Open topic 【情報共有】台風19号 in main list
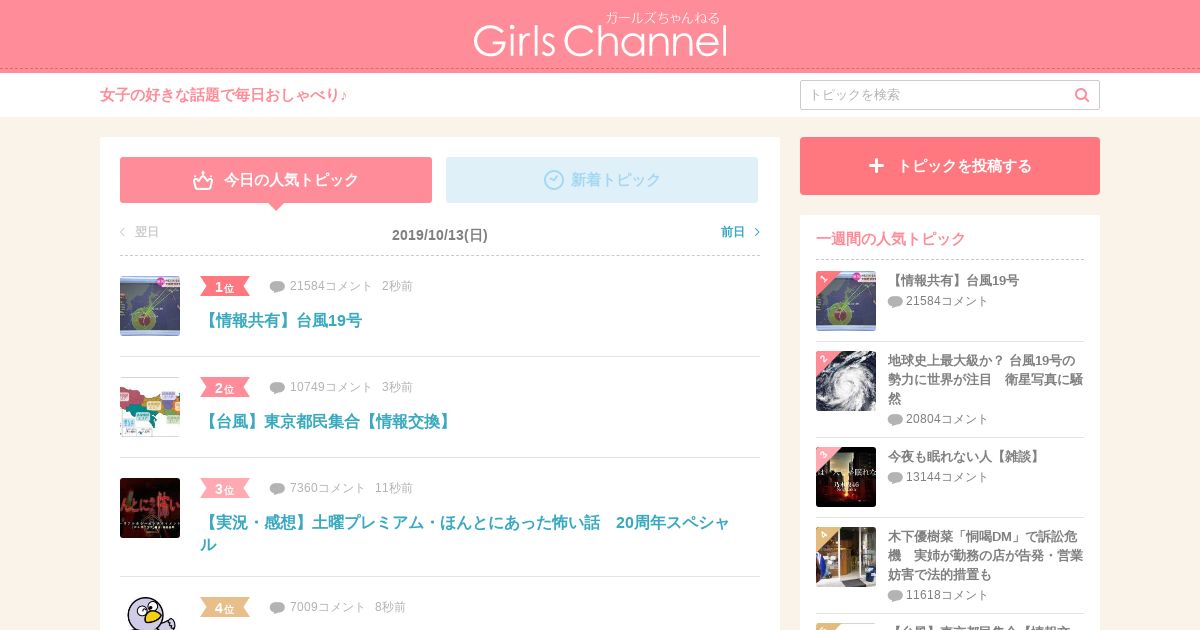This screenshot has height=630, width=1200. click(281, 320)
